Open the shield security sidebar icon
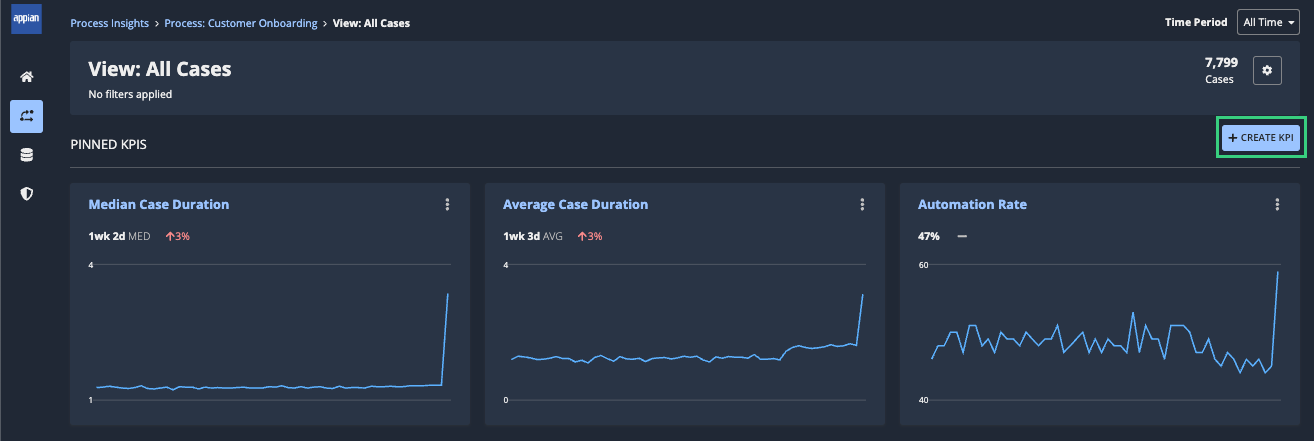 coord(27,194)
